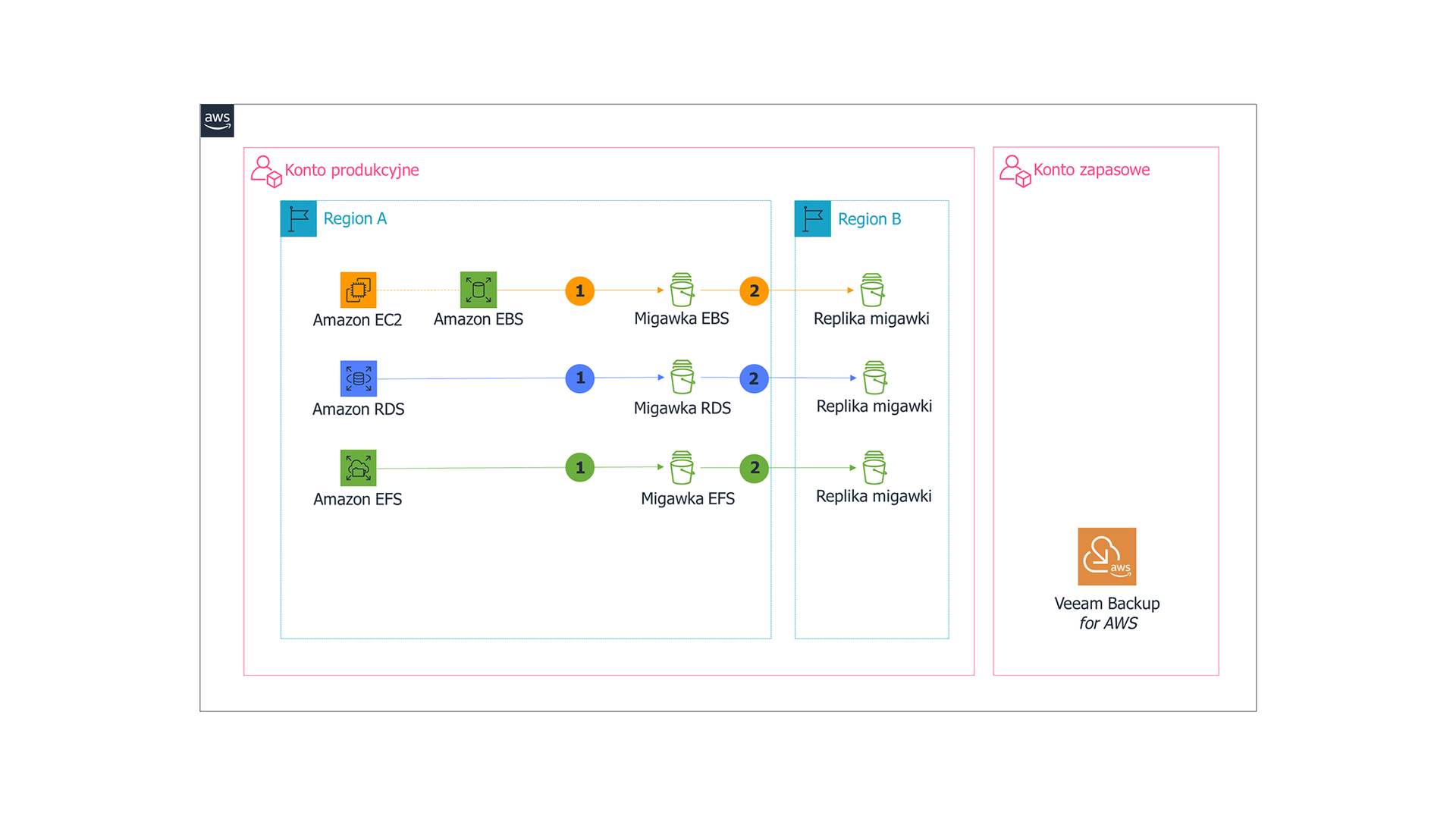Click the Migawka EBS bucket icon

pyautogui.click(x=682, y=290)
